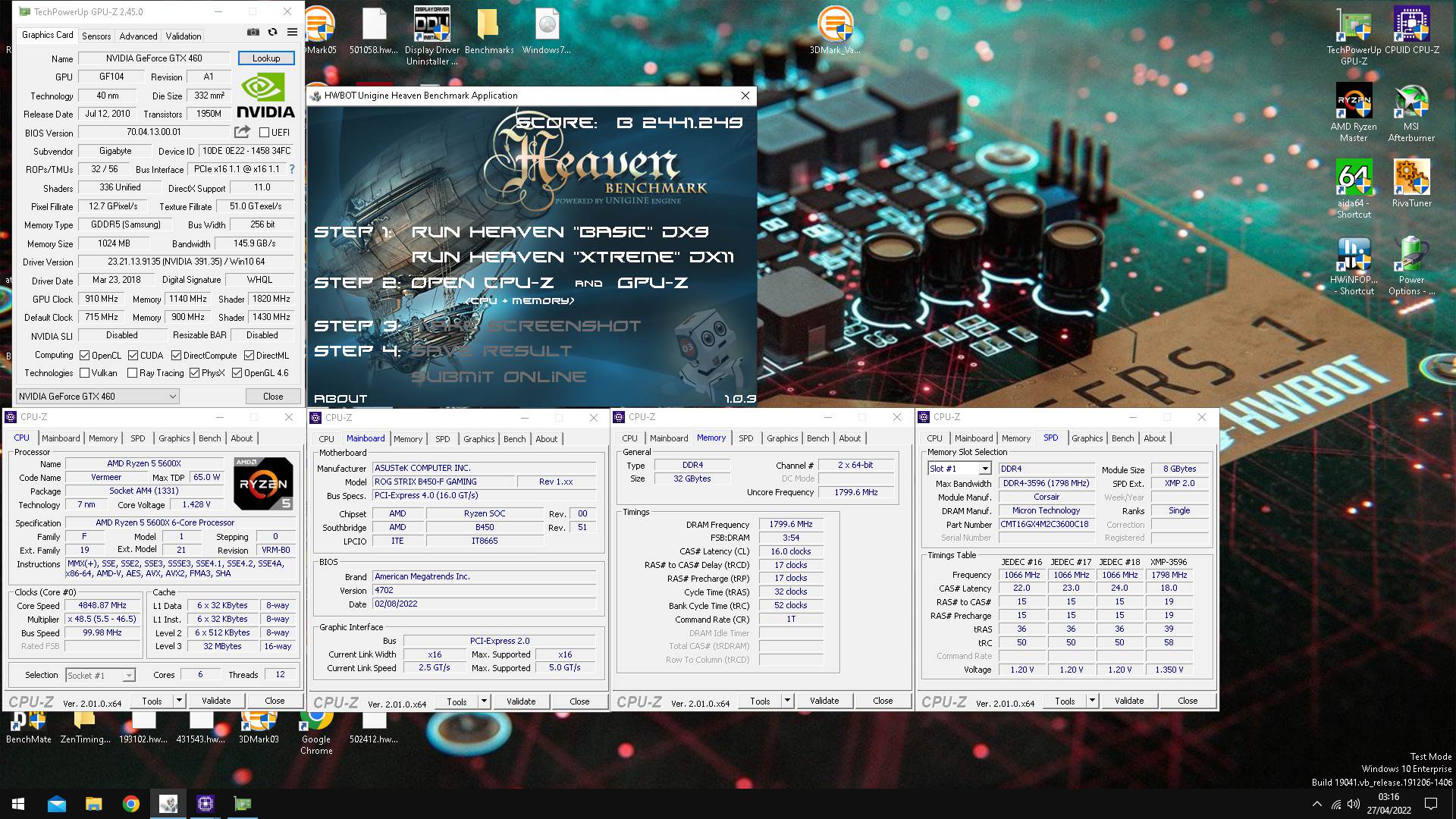Toggle the DirectCompute checkbox
Screen dimensions: 1456x819
coord(176,355)
